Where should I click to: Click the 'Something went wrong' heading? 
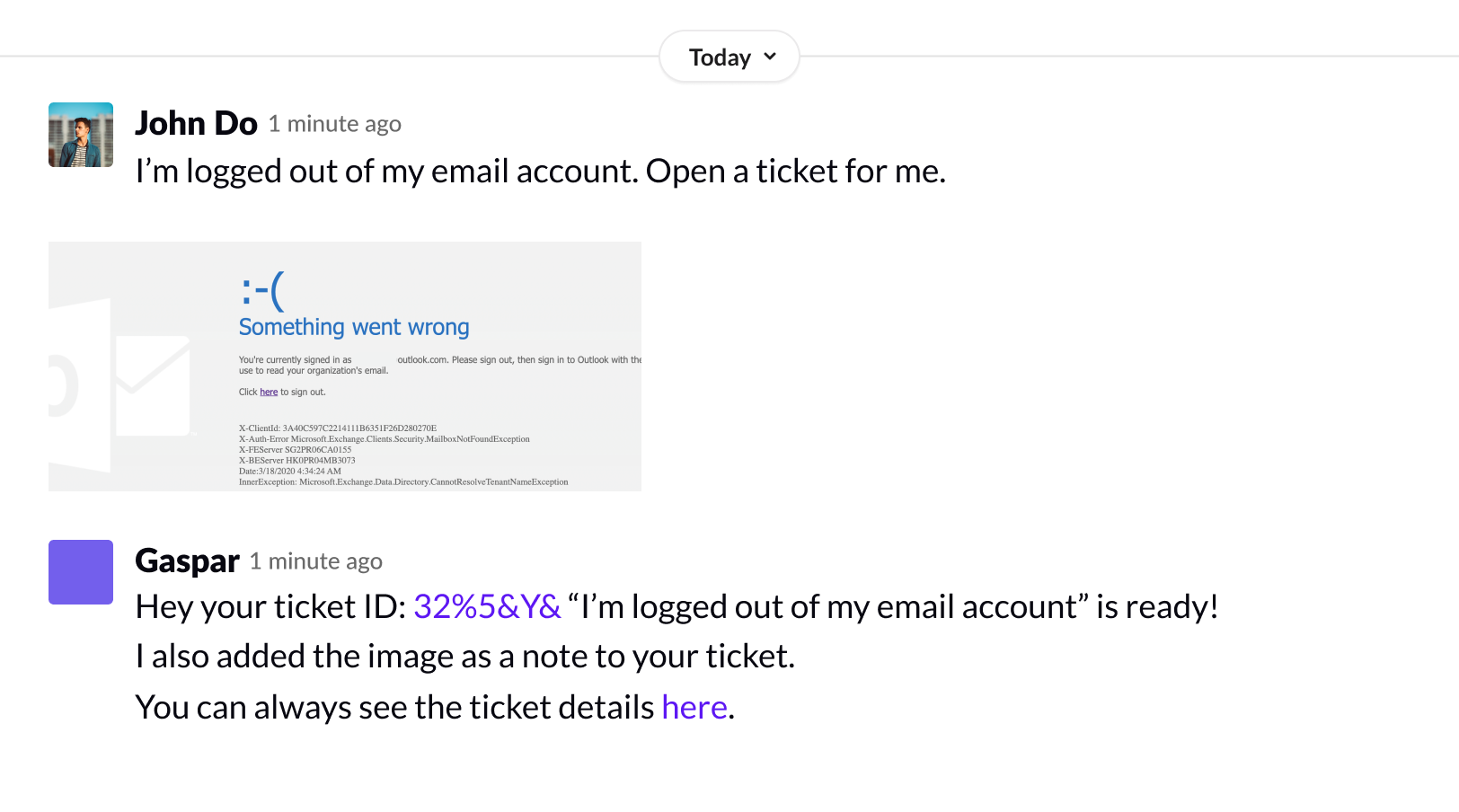(353, 327)
